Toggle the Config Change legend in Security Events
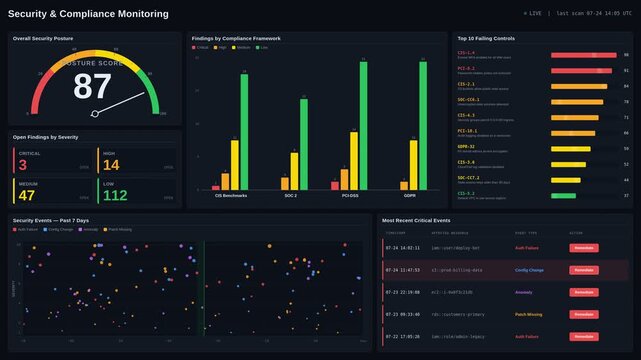Viewport: 641px width, 360px height. pos(58,230)
